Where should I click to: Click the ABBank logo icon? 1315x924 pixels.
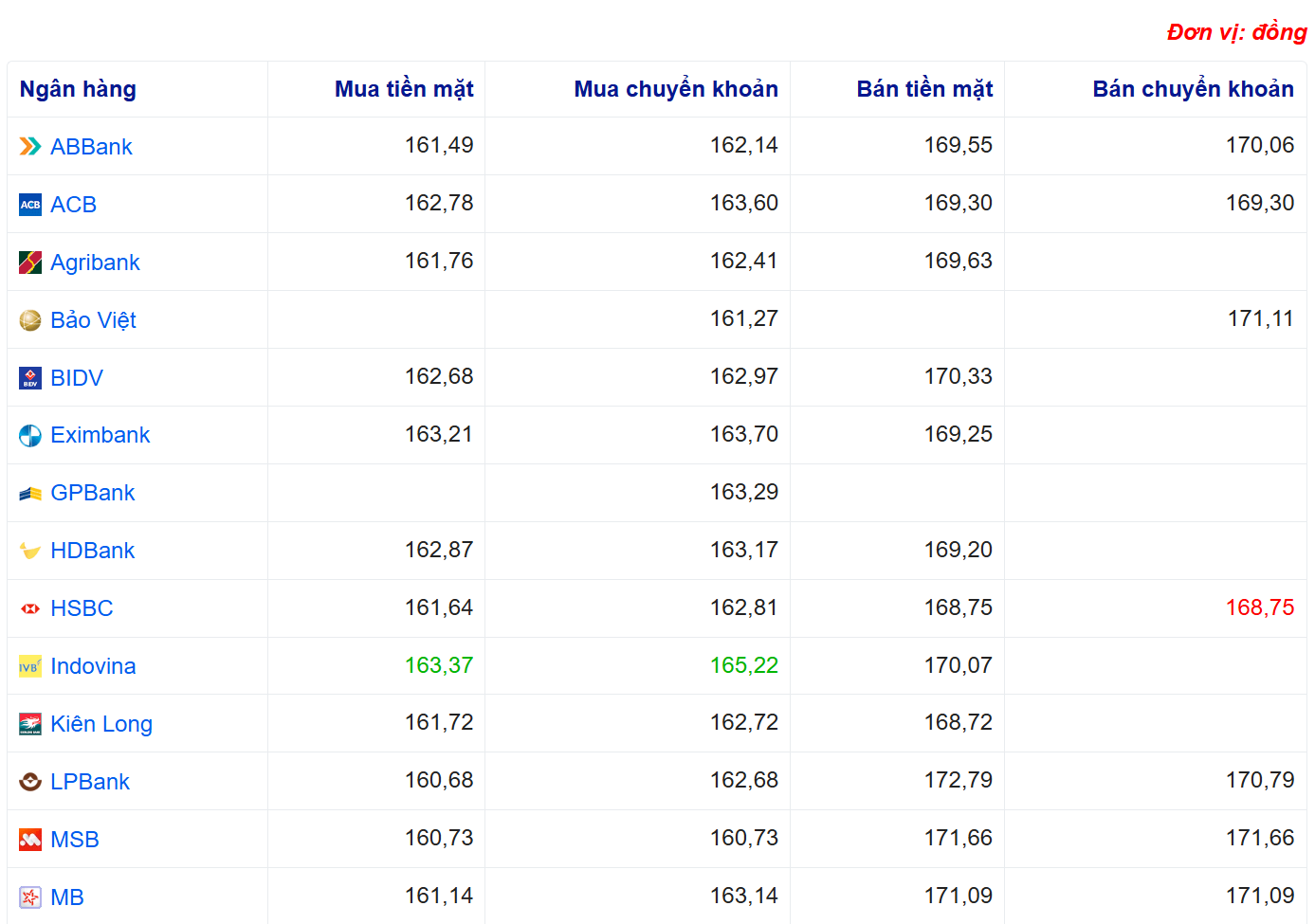[x=30, y=147]
